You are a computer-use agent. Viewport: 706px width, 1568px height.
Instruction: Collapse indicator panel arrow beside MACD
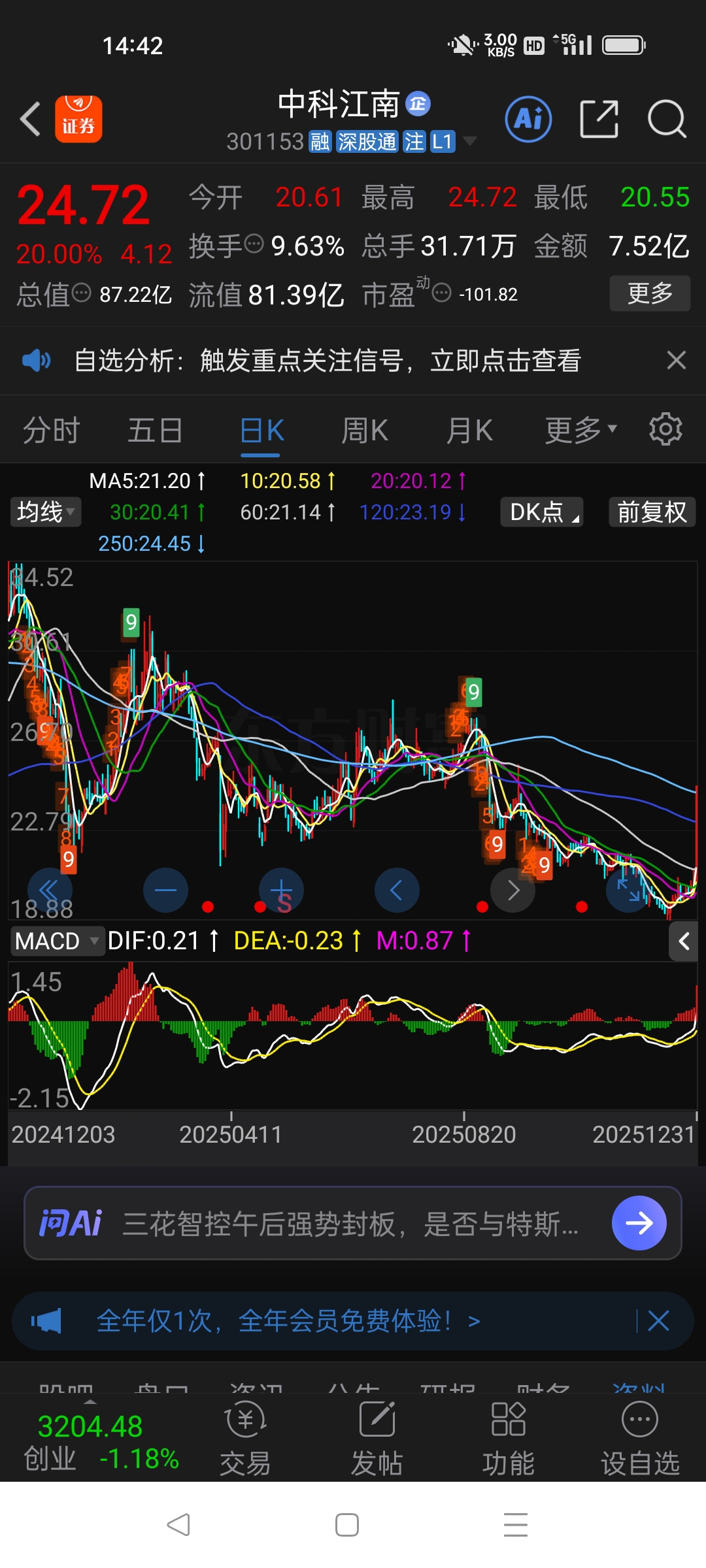point(684,941)
